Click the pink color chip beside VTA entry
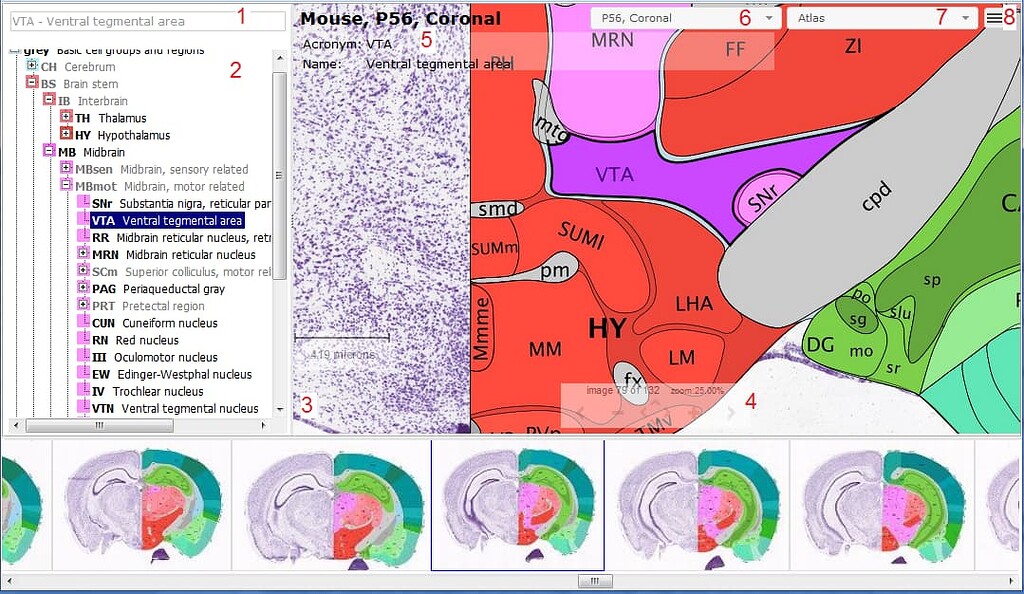The width and height of the screenshot is (1024, 594). click(x=85, y=220)
